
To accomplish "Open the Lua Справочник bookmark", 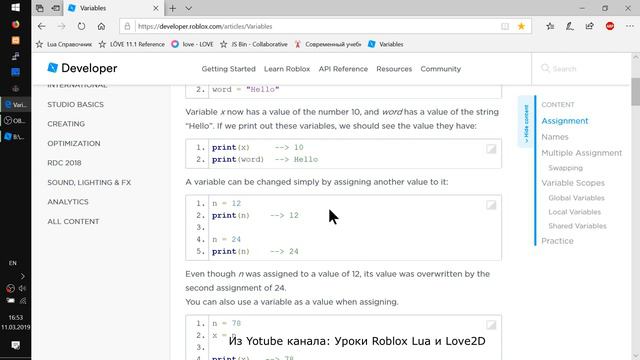I will [x=64, y=44].
